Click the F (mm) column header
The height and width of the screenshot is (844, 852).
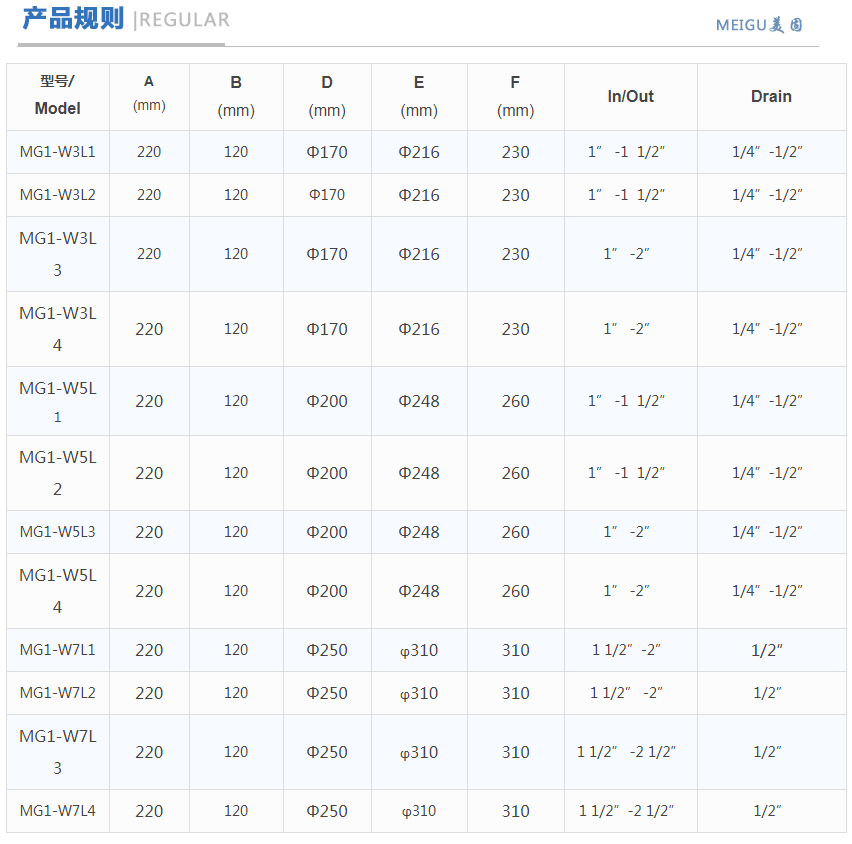515,96
